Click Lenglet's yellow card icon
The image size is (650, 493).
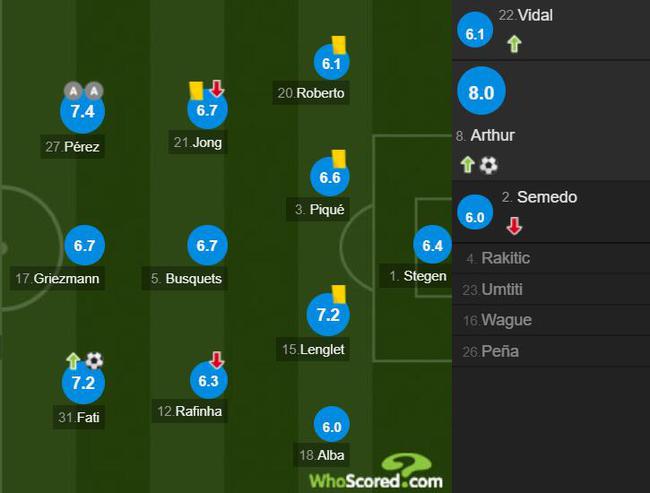[339, 294]
